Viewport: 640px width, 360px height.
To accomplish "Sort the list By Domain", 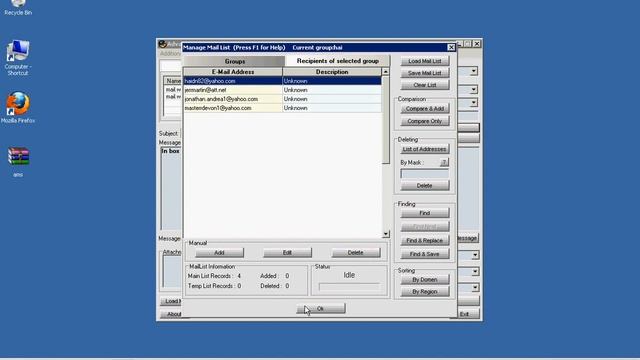I will click(x=424, y=280).
